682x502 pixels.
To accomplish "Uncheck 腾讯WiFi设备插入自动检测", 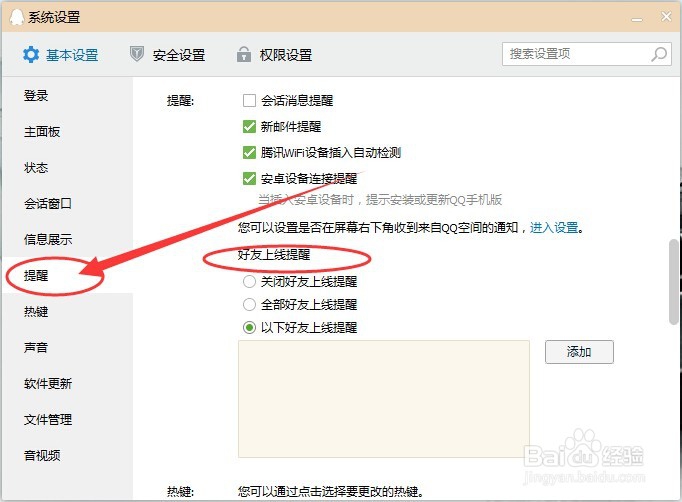I will tap(249, 153).
